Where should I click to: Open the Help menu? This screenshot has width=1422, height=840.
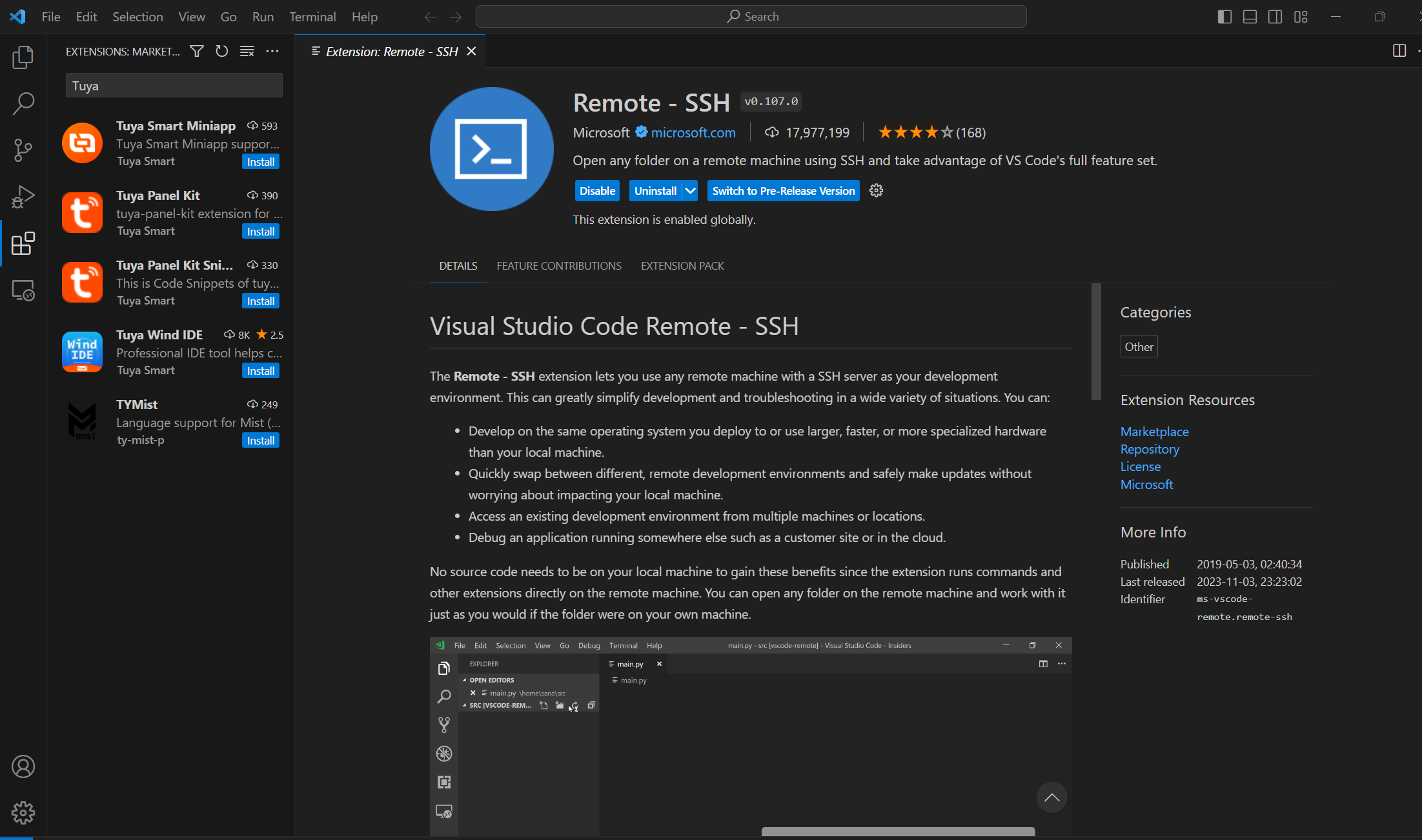tap(365, 17)
